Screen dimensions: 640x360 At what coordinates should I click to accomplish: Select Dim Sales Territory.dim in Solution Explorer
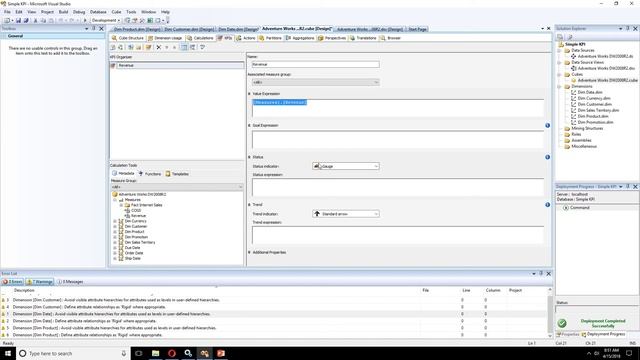pyautogui.click(x=598, y=110)
